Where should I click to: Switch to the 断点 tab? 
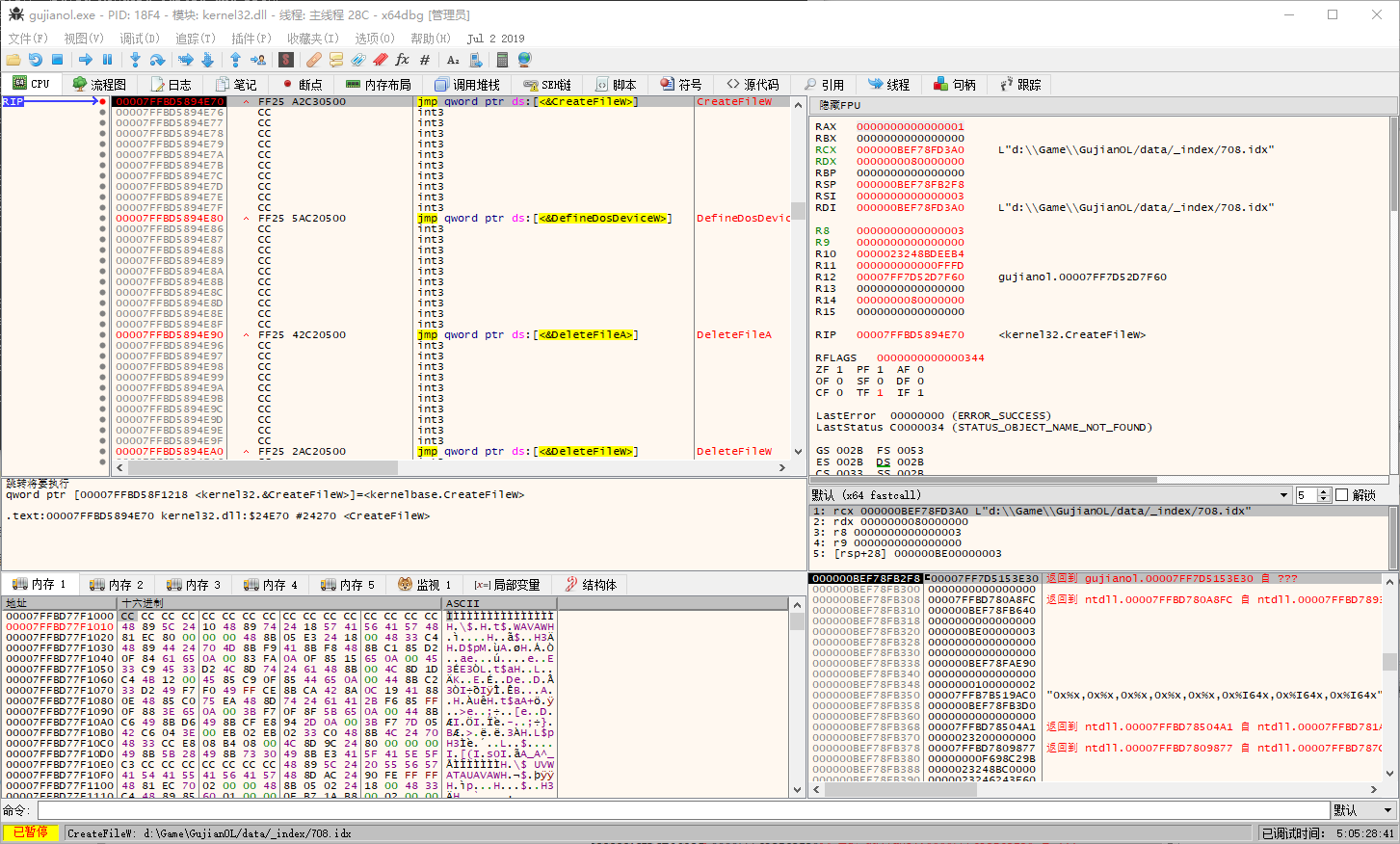coord(300,85)
